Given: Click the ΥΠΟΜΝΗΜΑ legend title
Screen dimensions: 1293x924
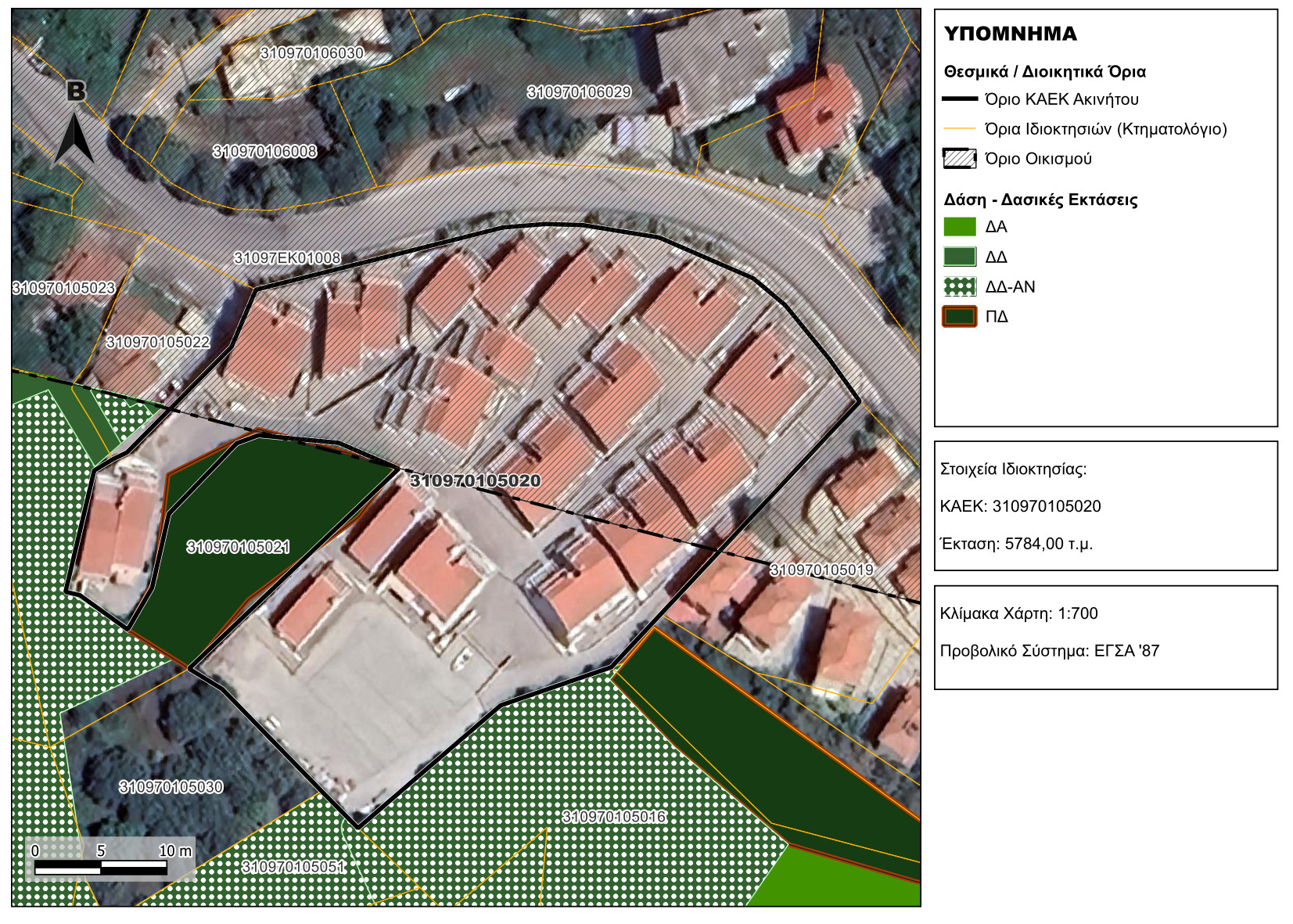Looking at the screenshot, I should coord(1010,34).
